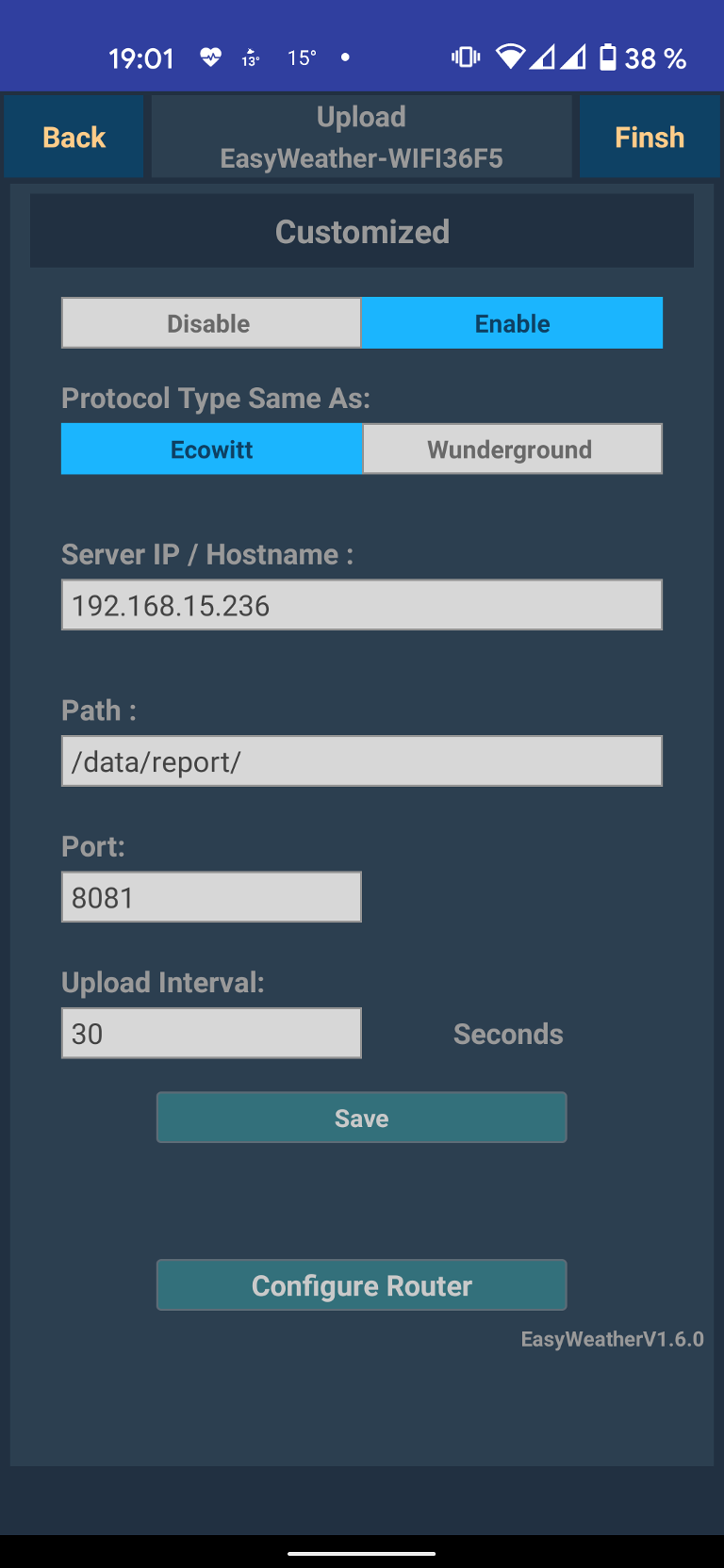
Task: Select Disable for customized upload
Action: 211,323
